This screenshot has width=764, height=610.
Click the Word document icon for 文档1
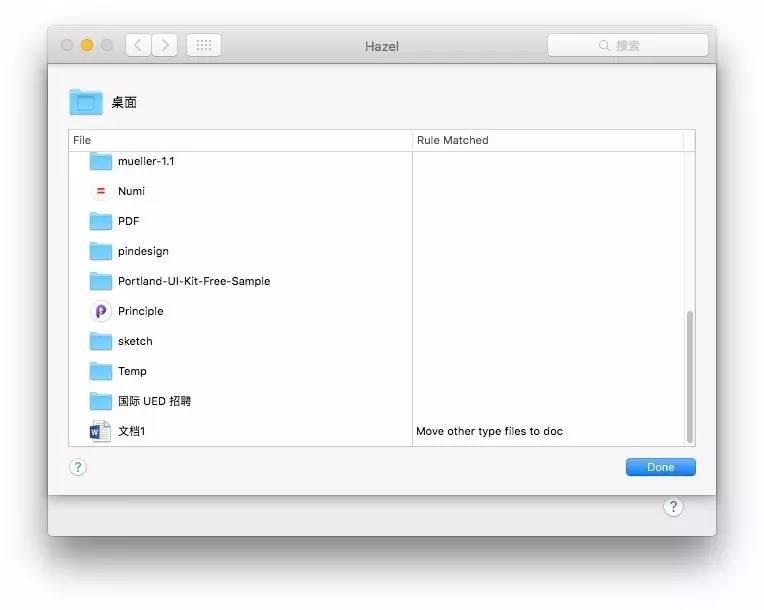(x=100, y=431)
